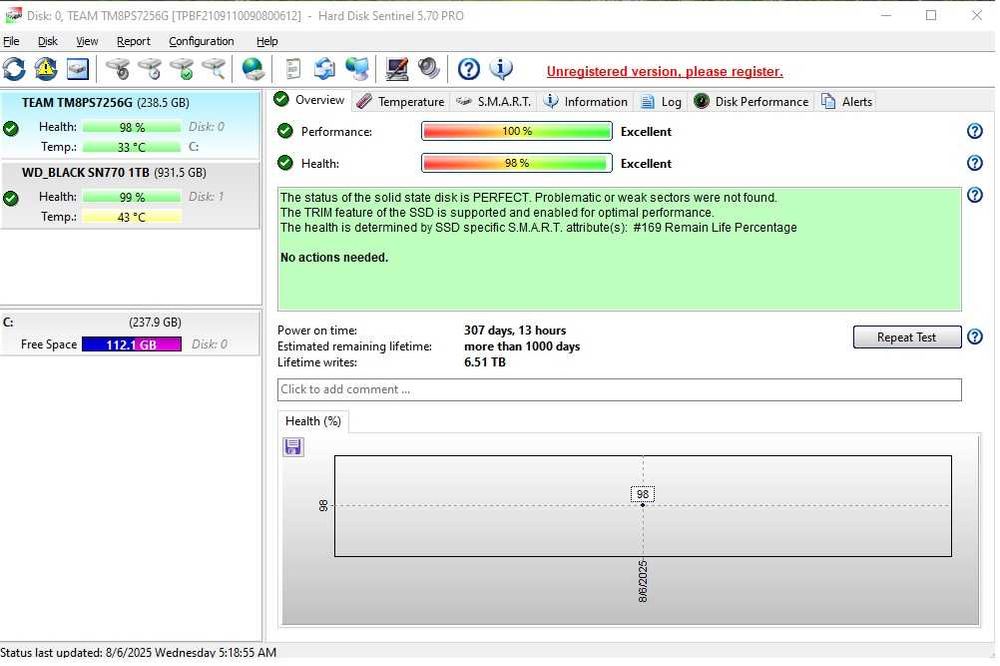
Task: Click the Unregistered version, please register link
Action: [x=665, y=71]
